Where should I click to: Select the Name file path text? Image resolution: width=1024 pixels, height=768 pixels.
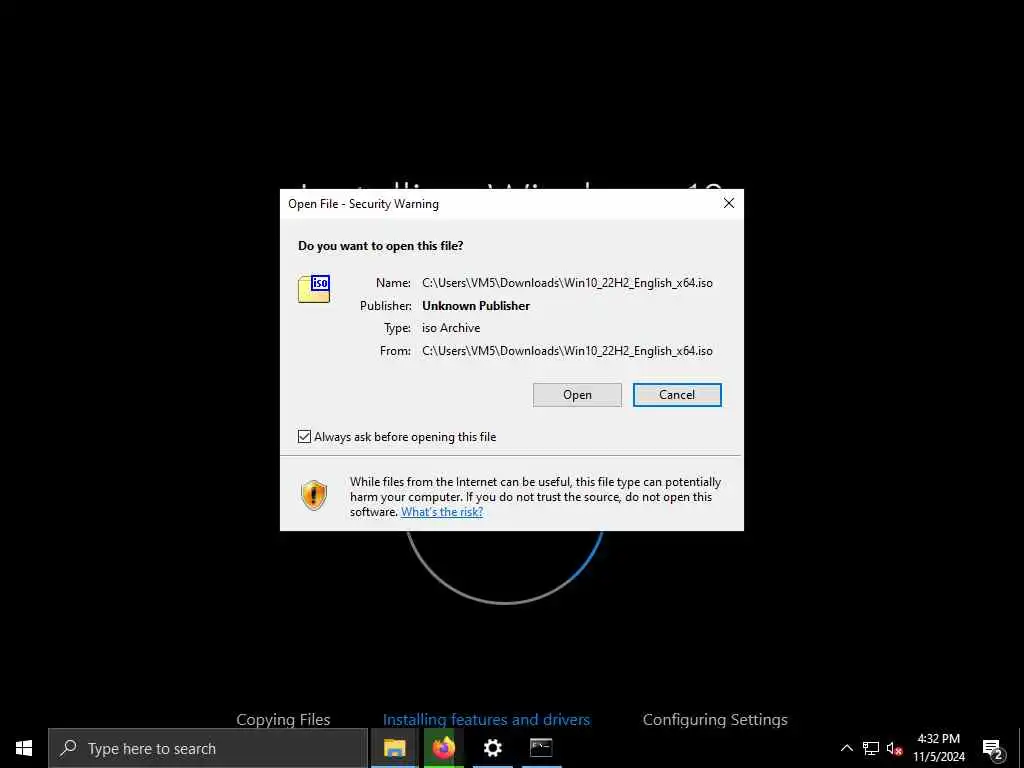click(567, 283)
